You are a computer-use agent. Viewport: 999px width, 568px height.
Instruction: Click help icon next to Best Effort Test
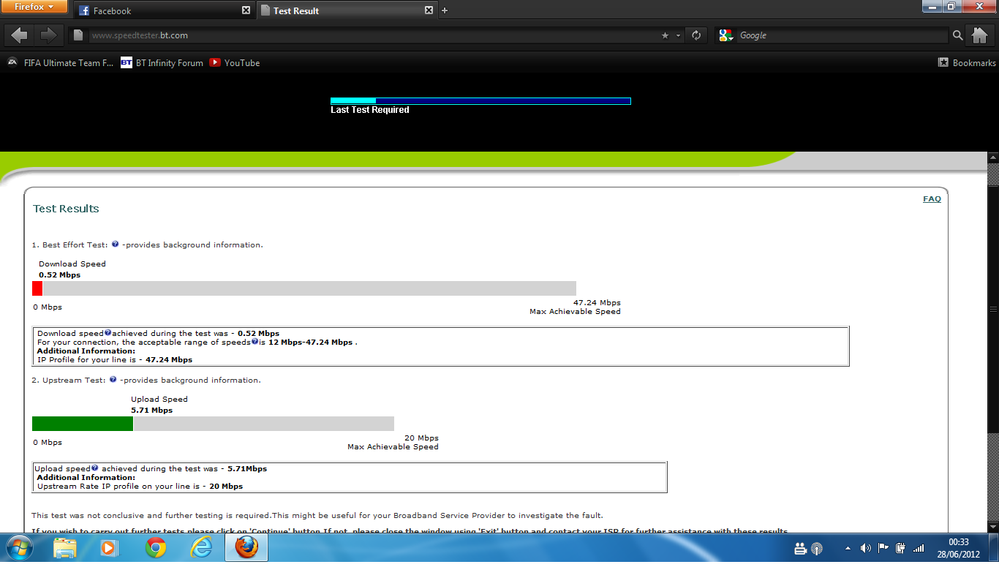pyautogui.click(x=115, y=244)
